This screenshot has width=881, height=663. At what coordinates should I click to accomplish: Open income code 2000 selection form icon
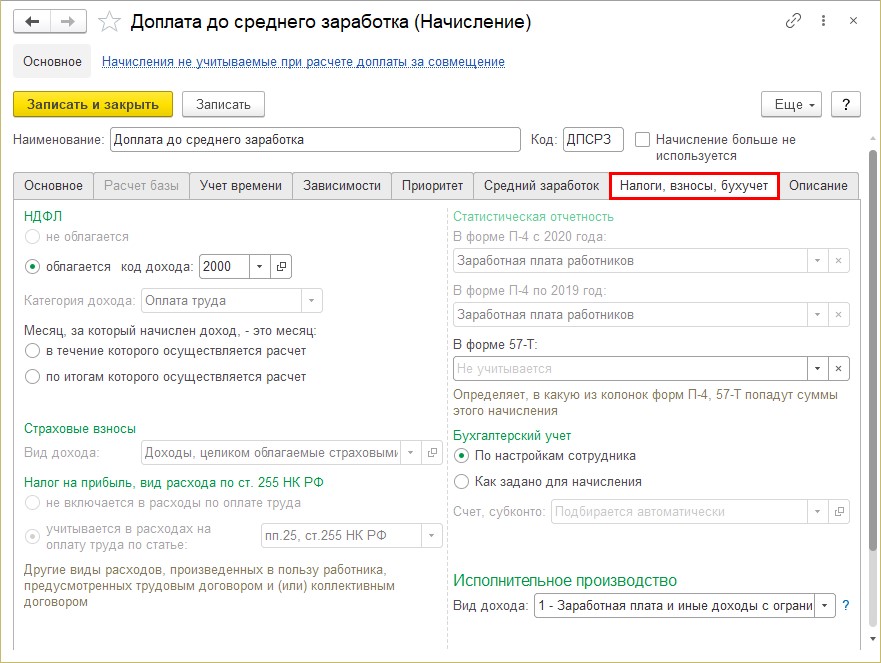[x=281, y=266]
